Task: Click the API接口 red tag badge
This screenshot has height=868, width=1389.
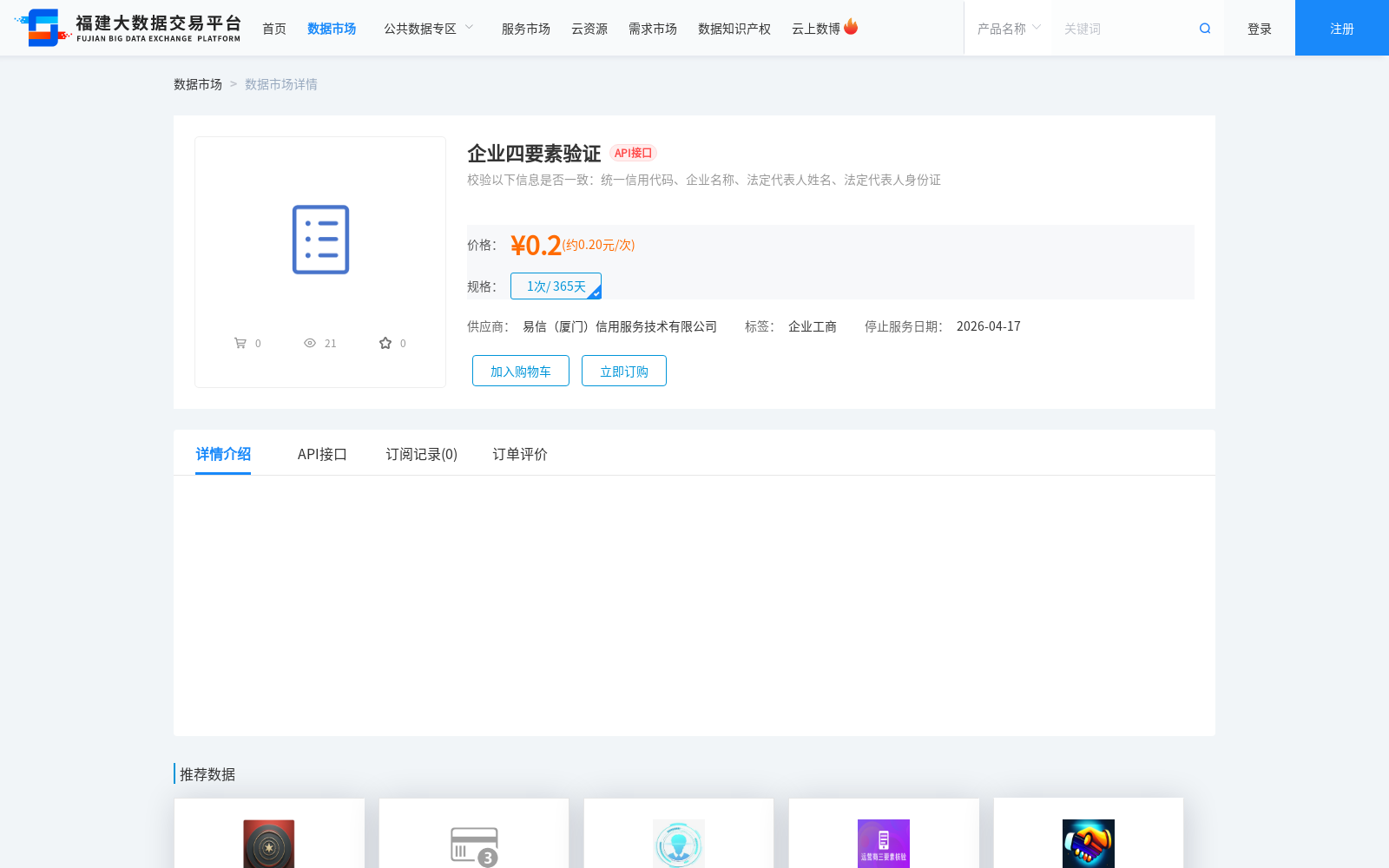Action: pyautogui.click(x=633, y=153)
